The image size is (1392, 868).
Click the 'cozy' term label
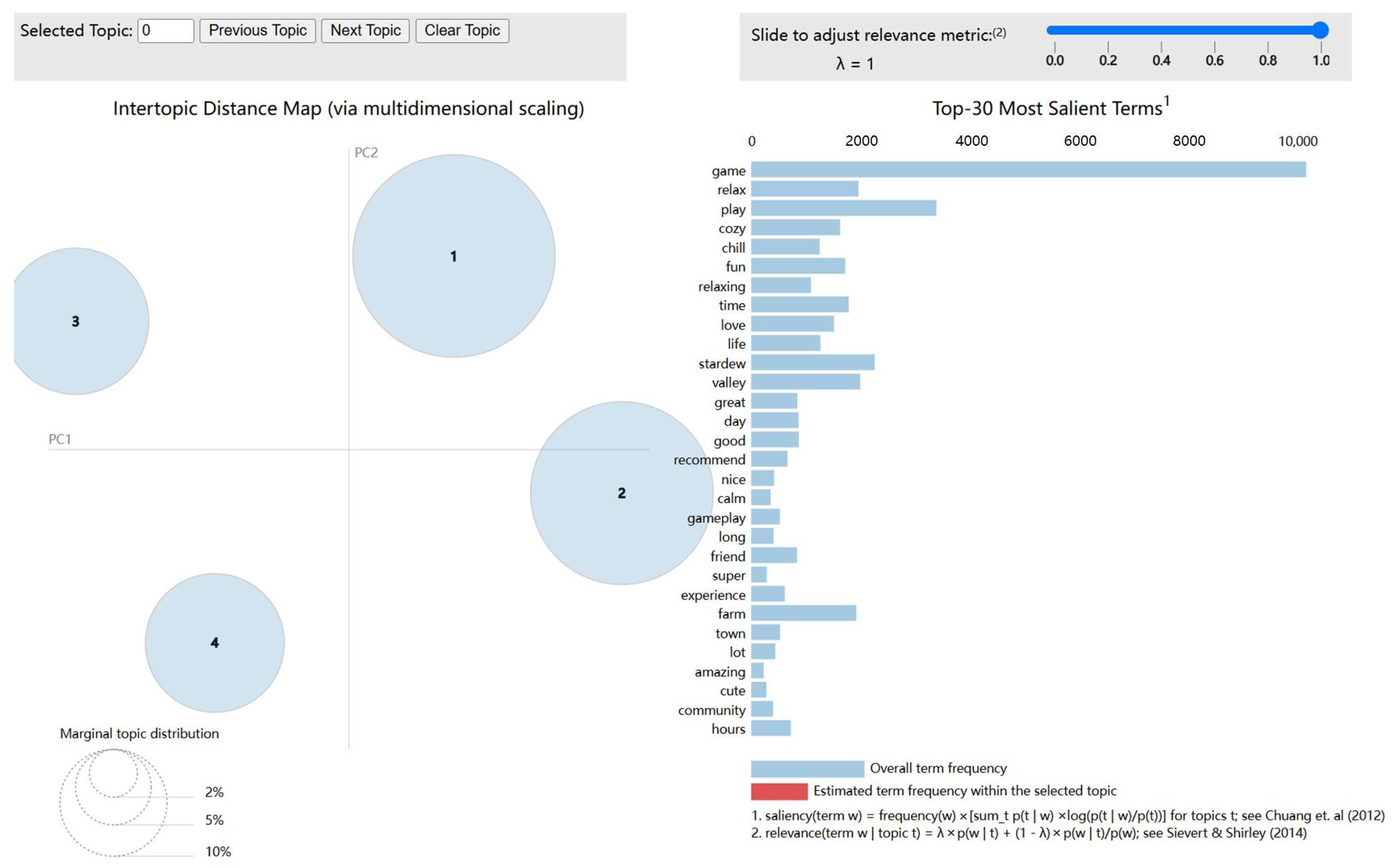point(731,228)
